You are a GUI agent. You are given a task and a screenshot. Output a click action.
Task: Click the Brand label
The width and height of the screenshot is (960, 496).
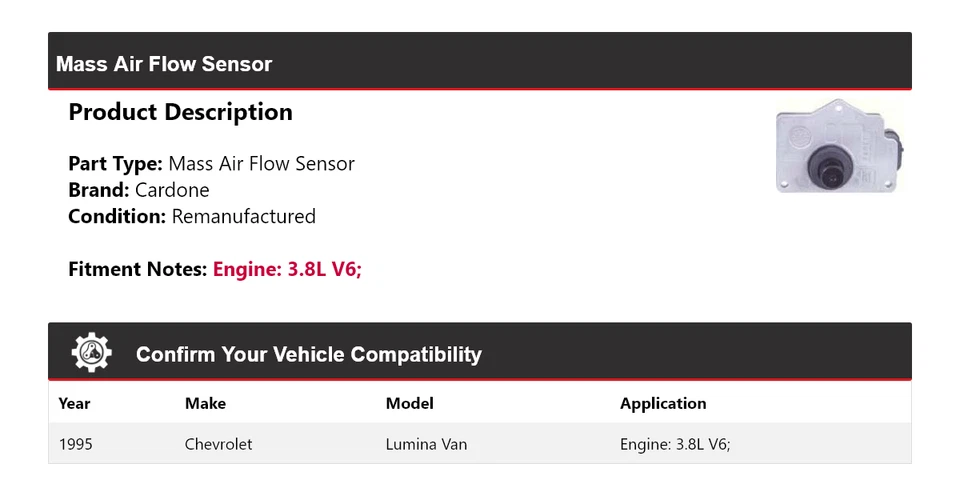pyautogui.click(x=98, y=190)
